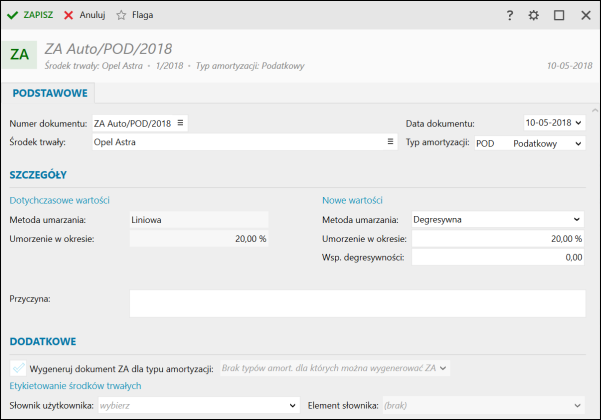
Task: Click the Etykietowanie środków trwałych link
Action: point(75,386)
